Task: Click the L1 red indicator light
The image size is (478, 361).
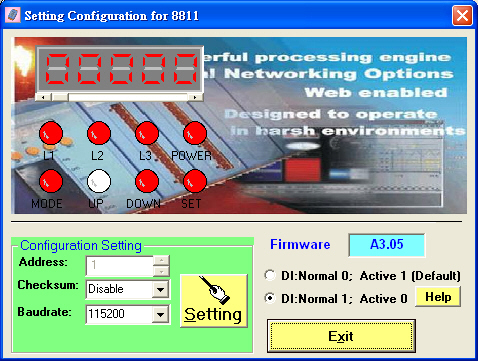Action: click(51, 133)
